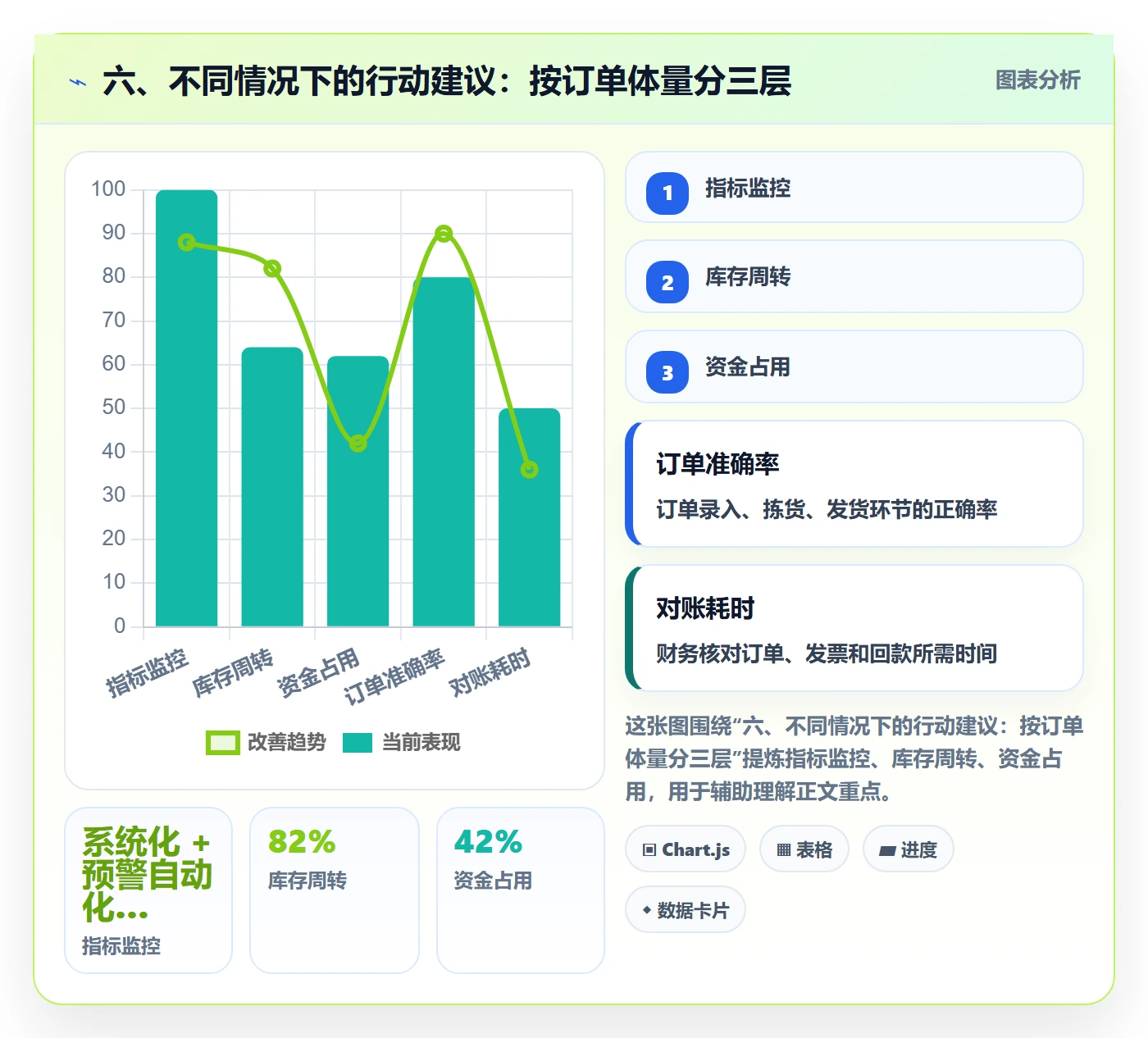Click the trend line point at 资金占用
Screen dimensions: 1148x1038
pyautogui.click(x=358, y=444)
